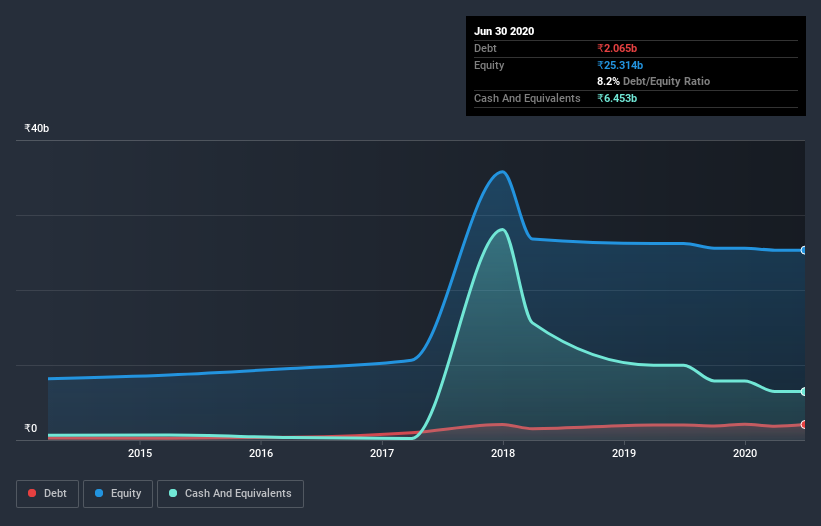
Task: Click the ₹40b y-axis label
Action: (x=37, y=128)
